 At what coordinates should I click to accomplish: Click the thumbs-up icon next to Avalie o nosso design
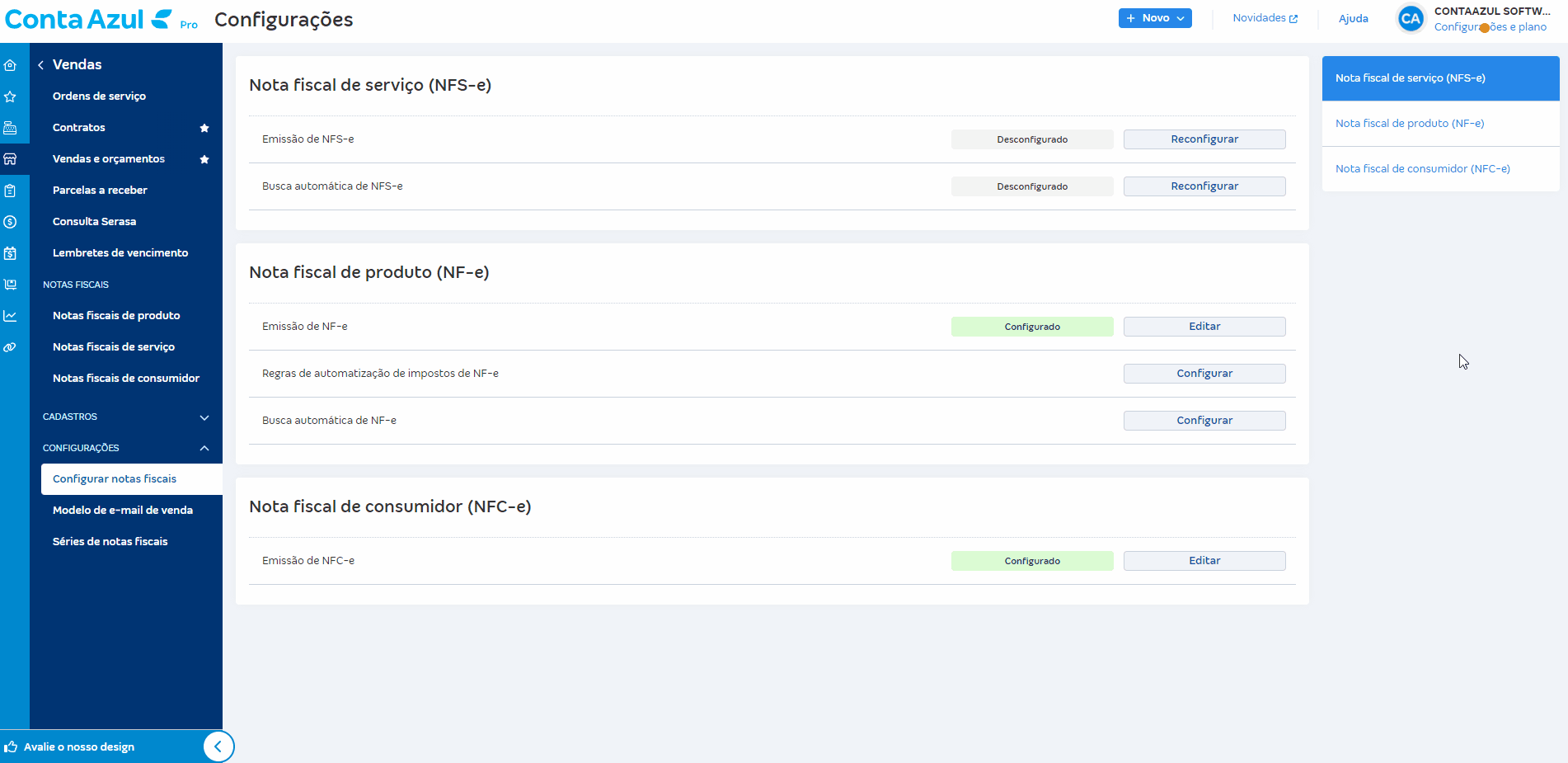[x=11, y=747]
